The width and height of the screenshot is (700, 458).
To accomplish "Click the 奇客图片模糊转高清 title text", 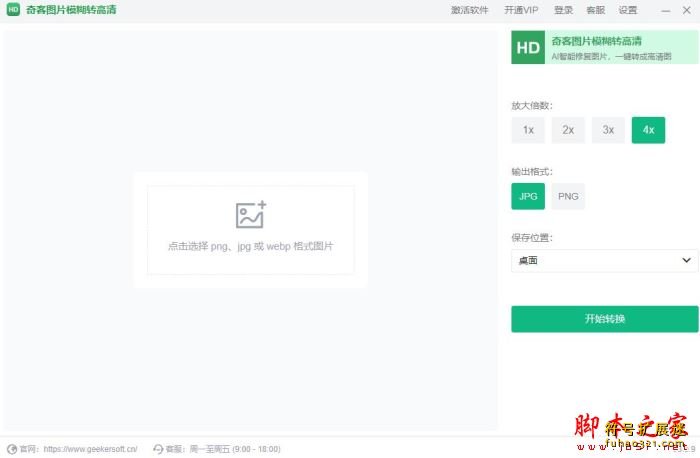I will point(71,9).
